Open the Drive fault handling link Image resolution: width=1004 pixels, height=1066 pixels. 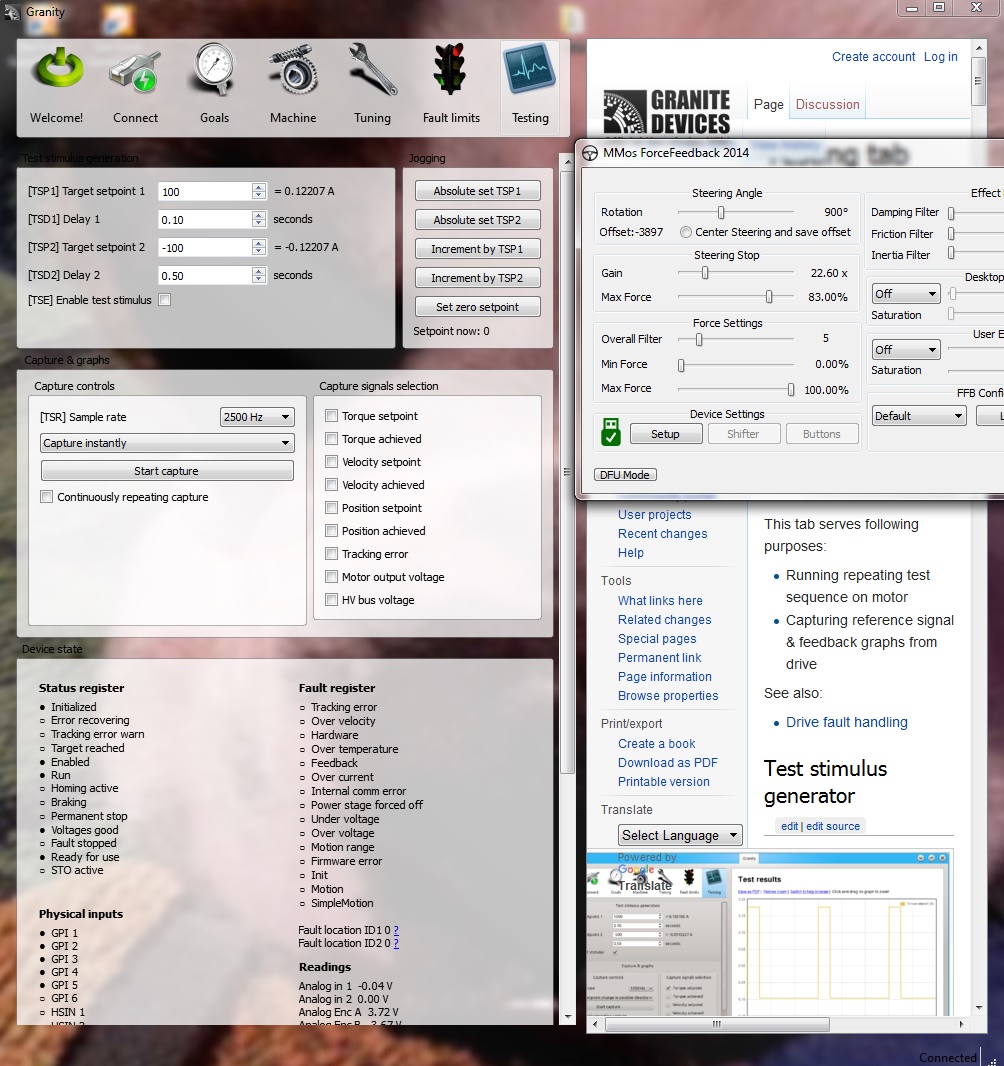point(846,722)
